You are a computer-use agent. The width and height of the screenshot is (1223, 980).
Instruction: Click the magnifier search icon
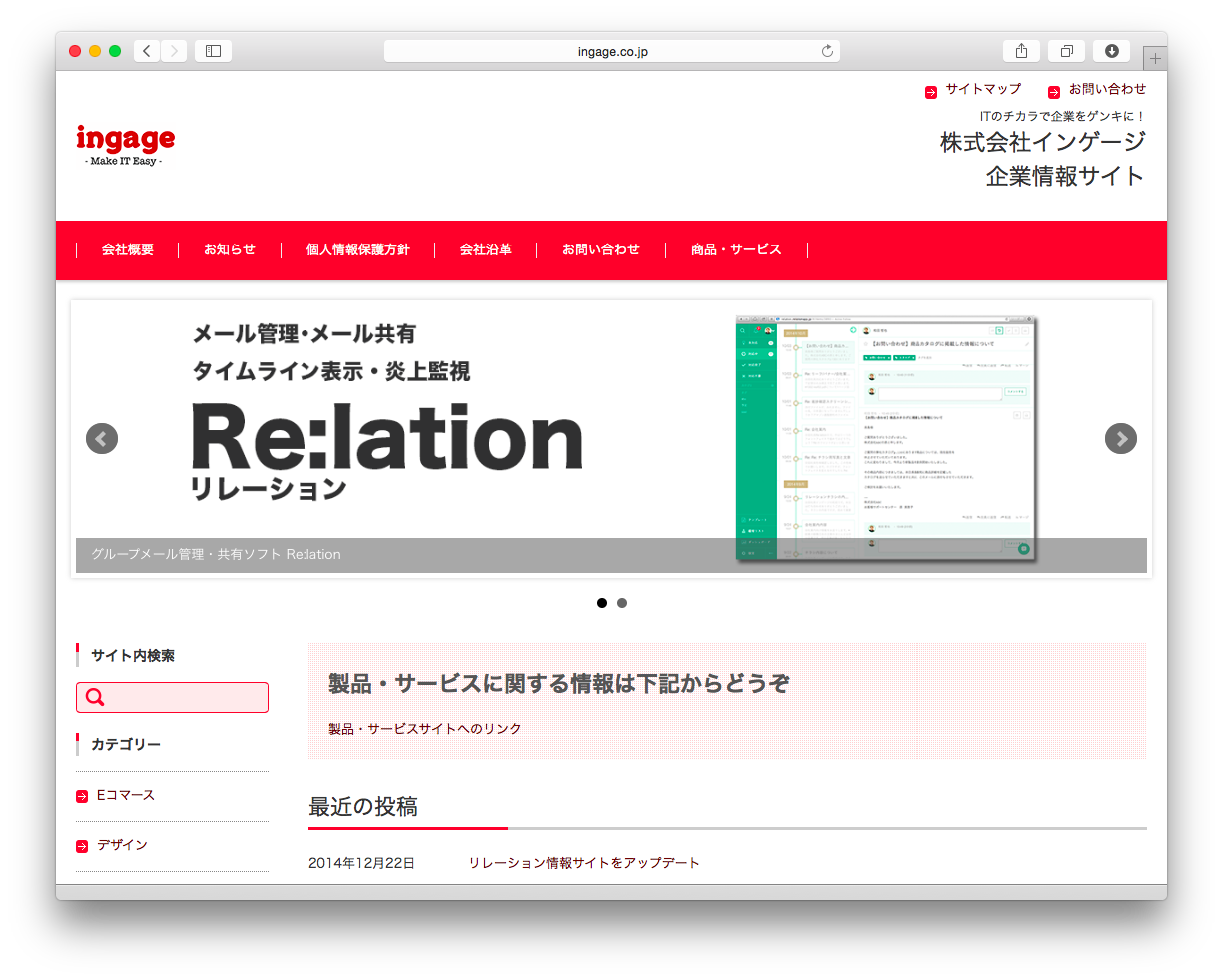(95, 697)
